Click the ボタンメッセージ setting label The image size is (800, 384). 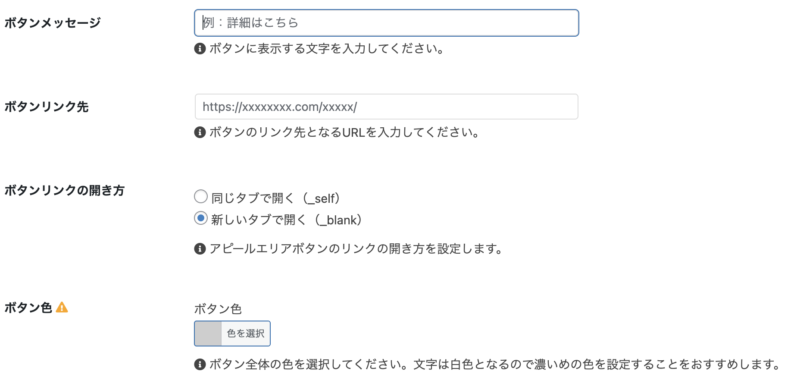coord(53,23)
